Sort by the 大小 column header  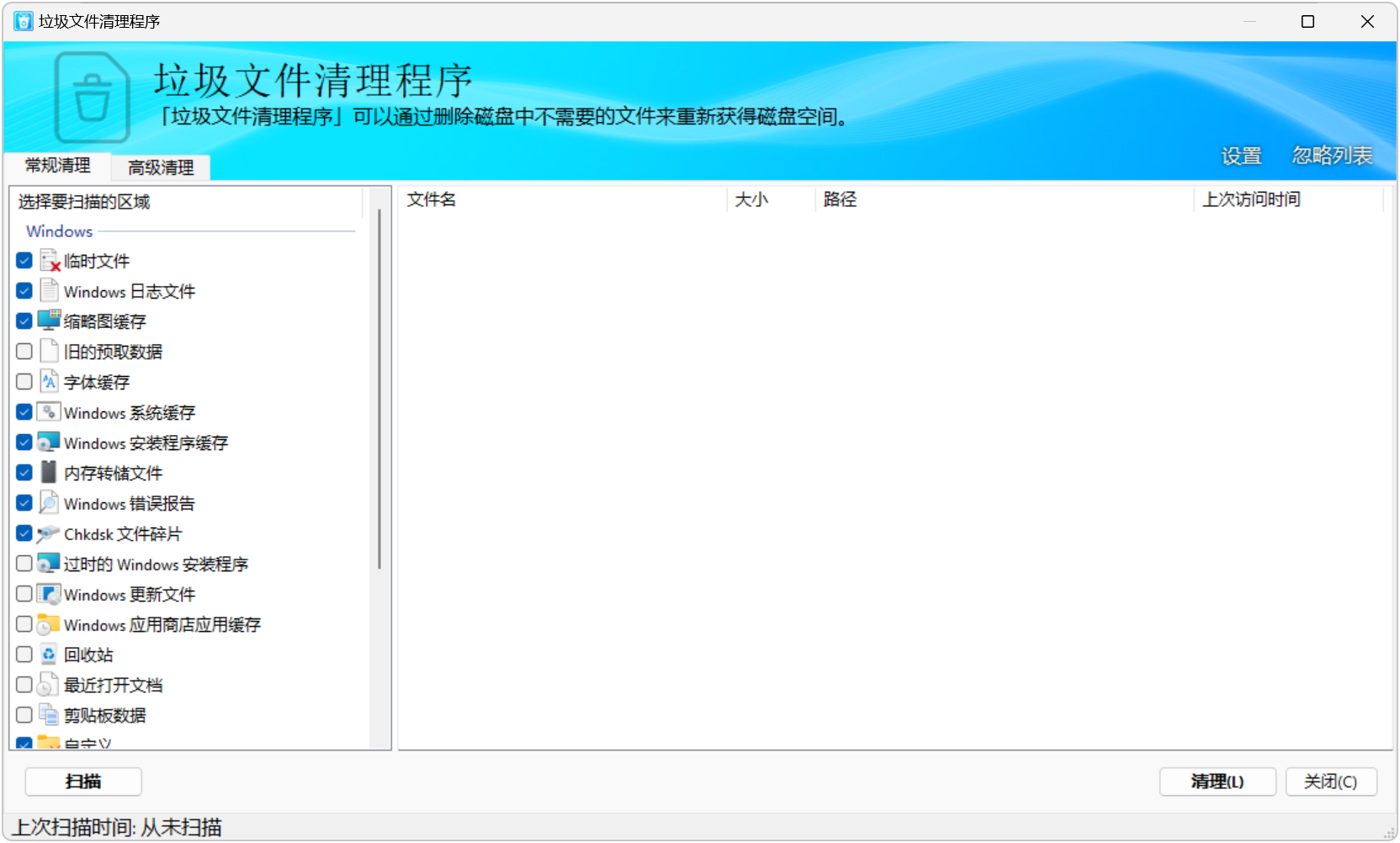(x=771, y=199)
